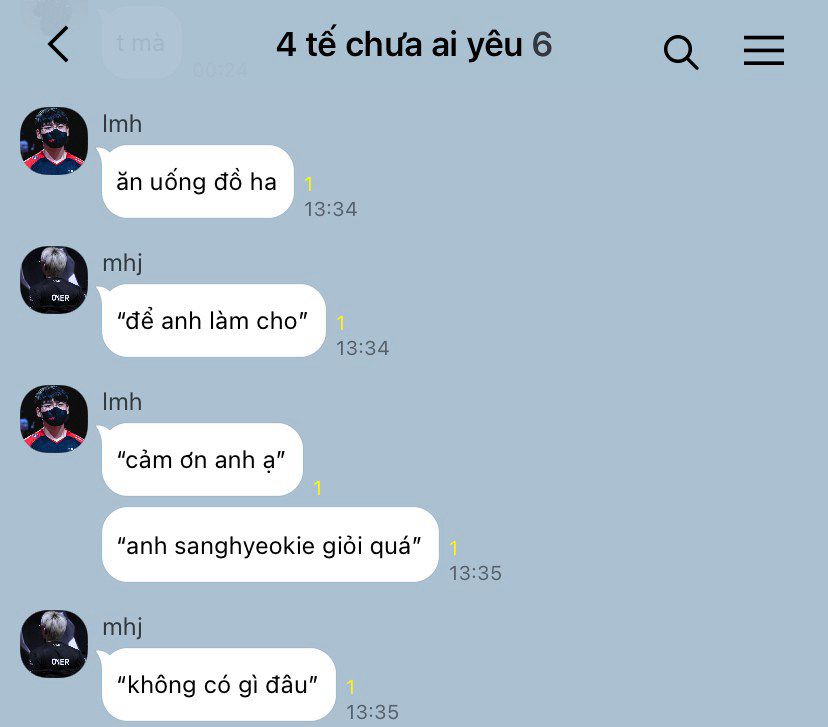The height and width of the screenshot is (727, 828).
Task: Open lmh's avatar beside "cảm ơn anh ạ"
Action: click(54, 419)
